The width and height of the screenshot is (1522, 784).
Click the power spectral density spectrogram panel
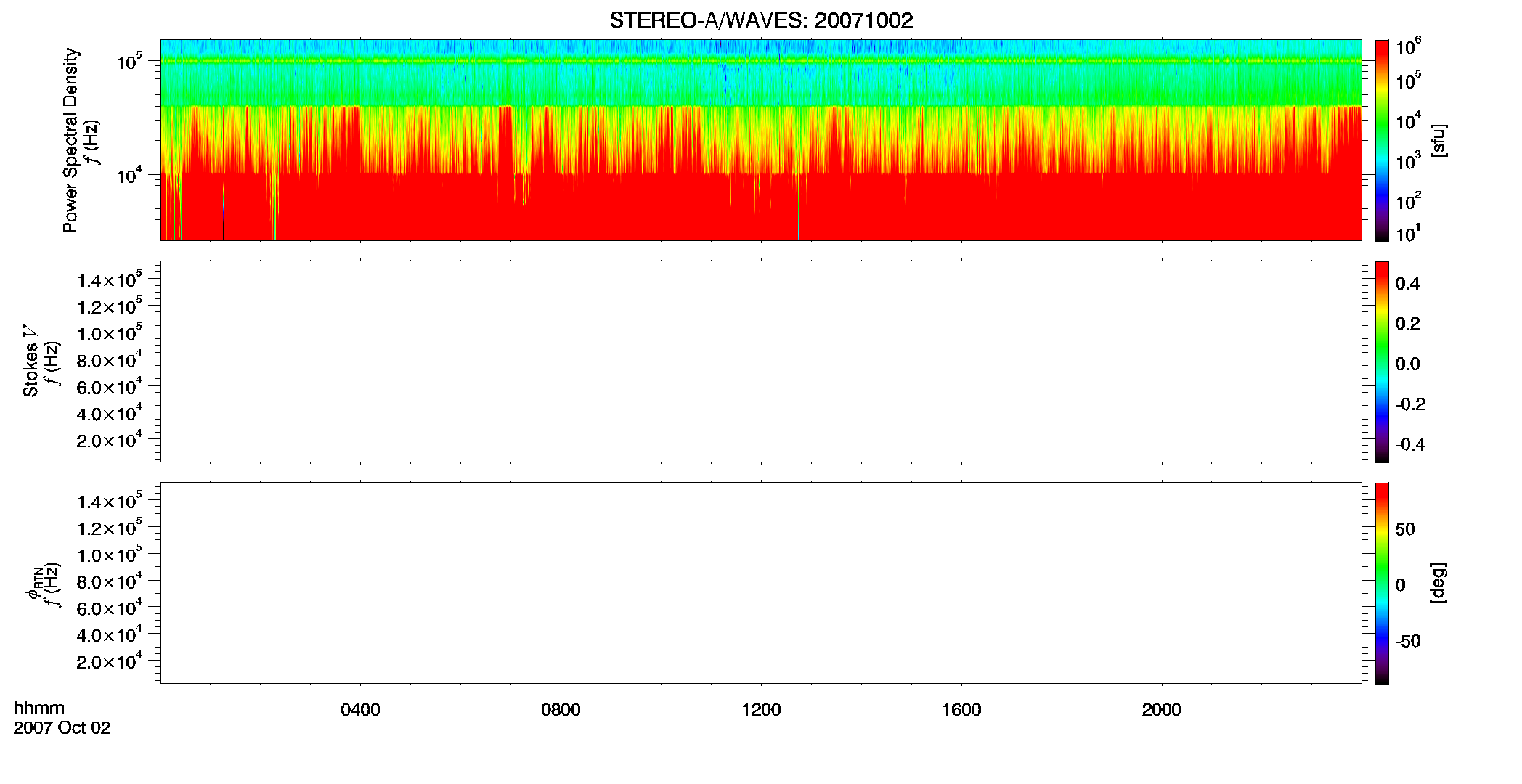[761, 139]
